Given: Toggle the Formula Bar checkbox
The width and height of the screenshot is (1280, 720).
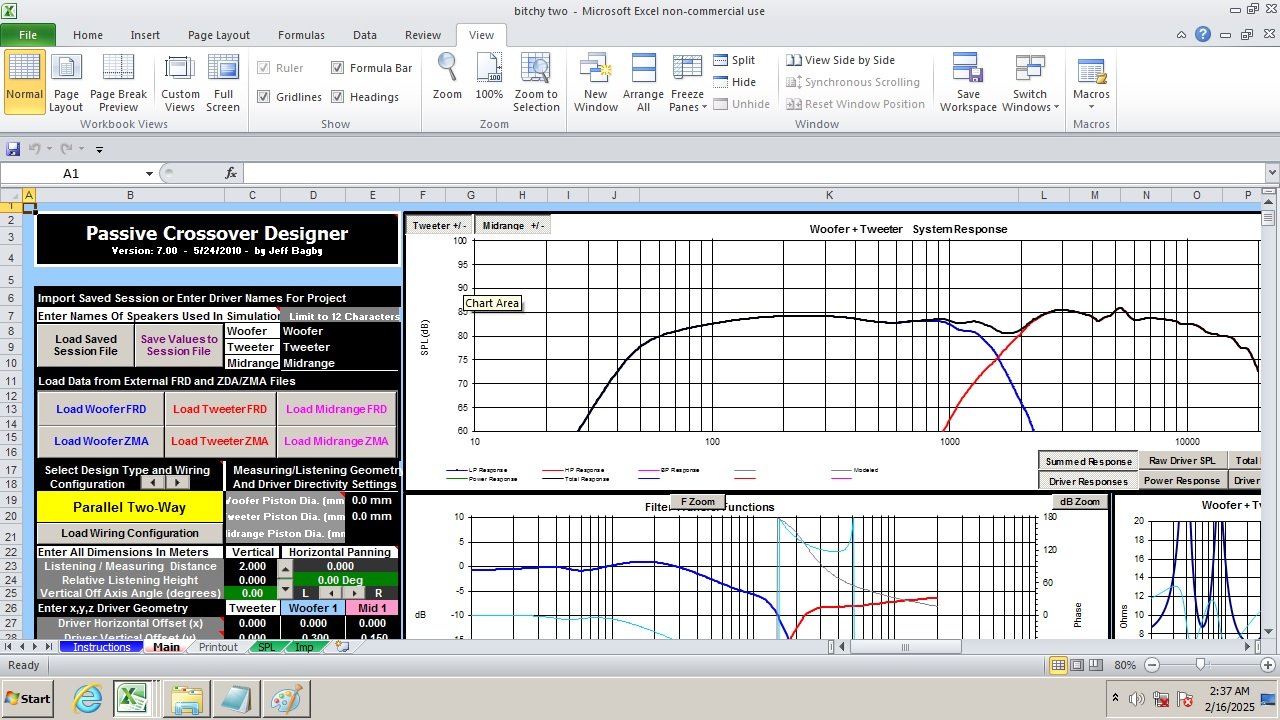Looking at the screenshot, I should click(x=338, y=68).
